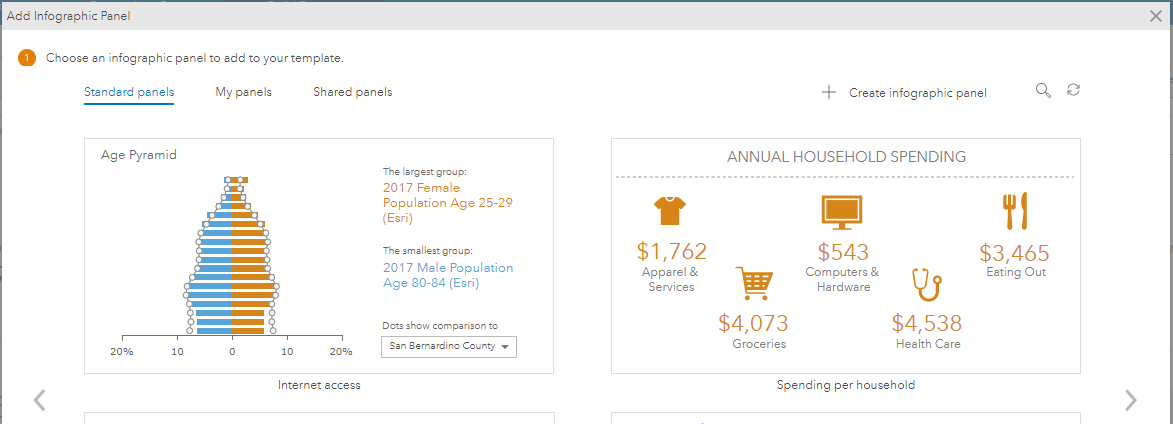
Task: Open the San Bernardino County comparison dropdown
Action: point(449,347)
